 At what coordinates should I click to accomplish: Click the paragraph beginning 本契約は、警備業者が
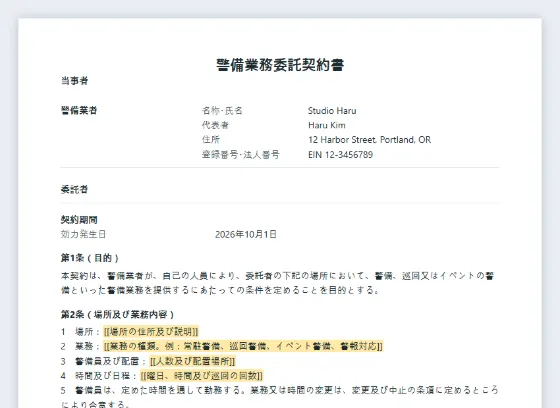coord(278,283)
